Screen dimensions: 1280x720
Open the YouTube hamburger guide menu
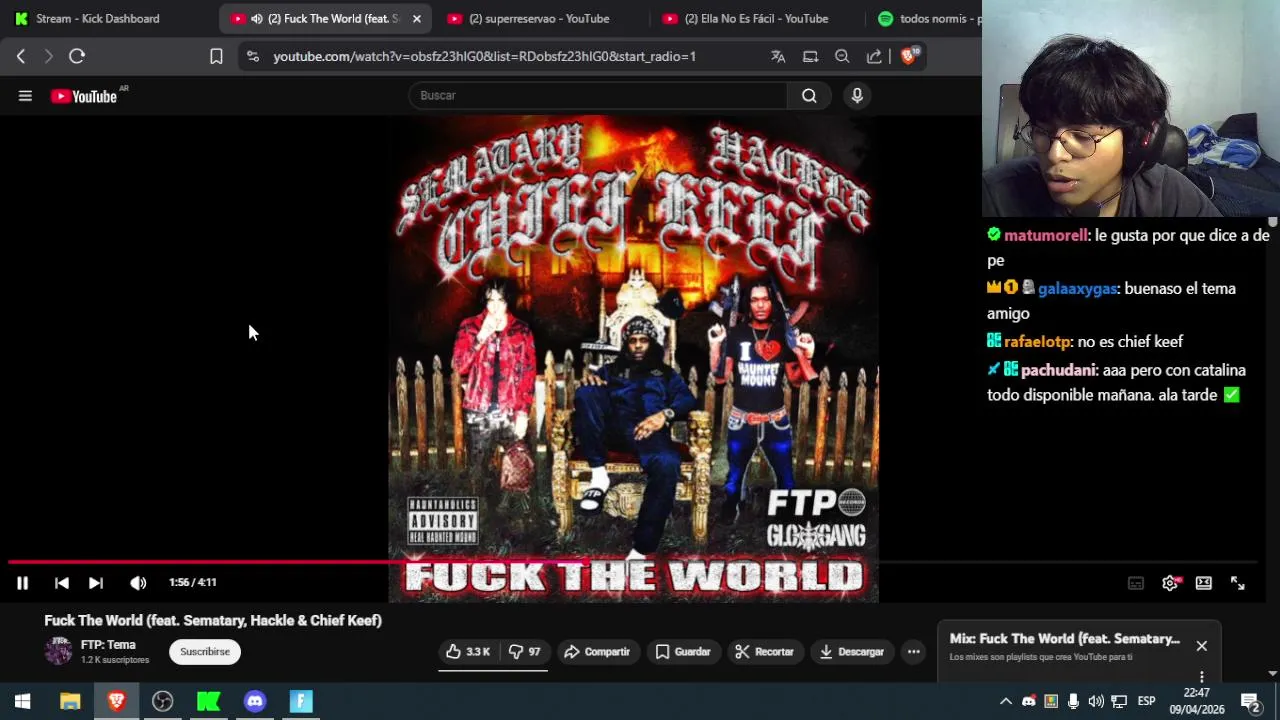pyautogui.click(x=25, y=96)
